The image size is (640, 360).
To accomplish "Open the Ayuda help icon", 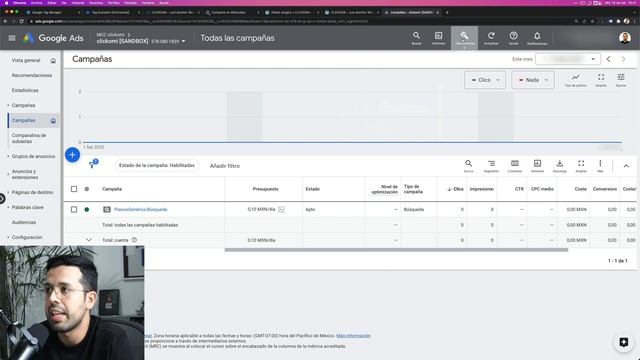I will (x=513, y=38).
